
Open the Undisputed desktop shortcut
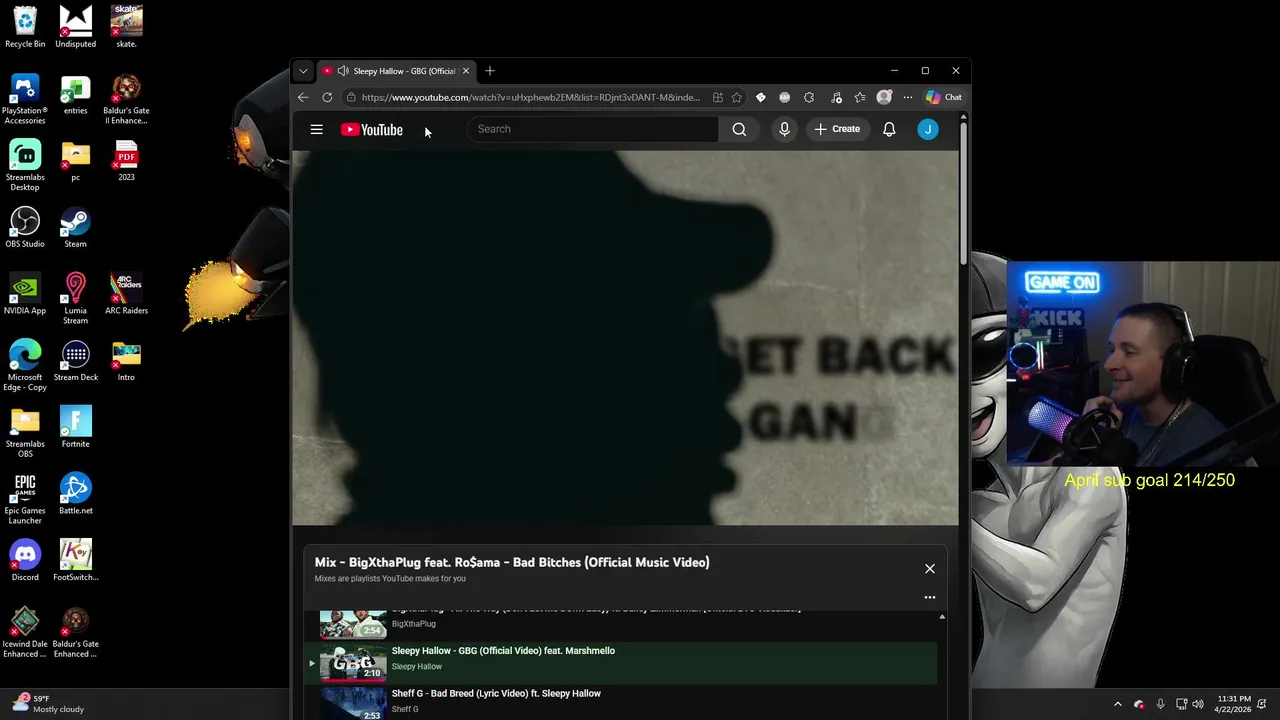pos(75,27)
